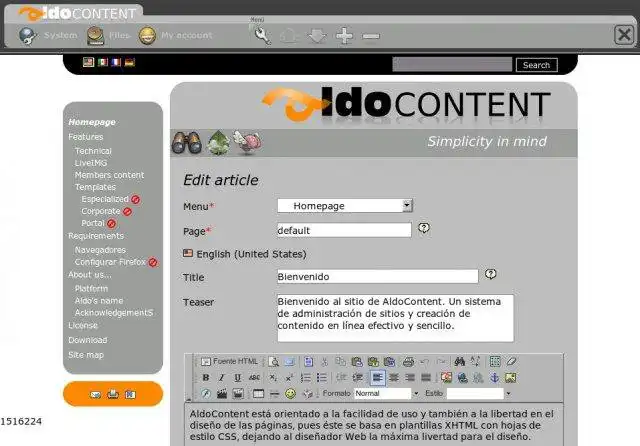
Task: Insert an anchor with anchor icon
Action: (494, 378)
